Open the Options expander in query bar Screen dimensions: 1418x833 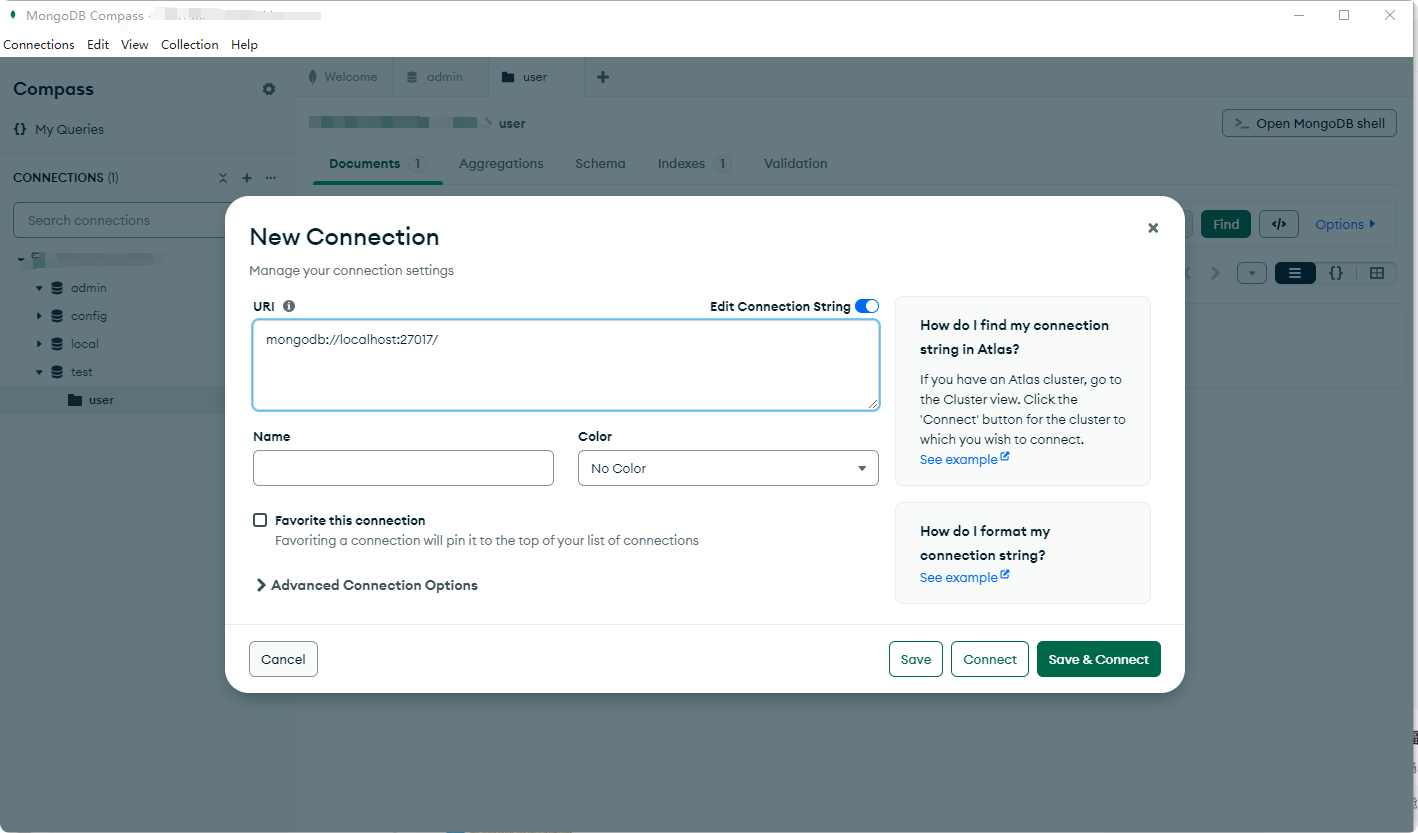point(1345,224)
